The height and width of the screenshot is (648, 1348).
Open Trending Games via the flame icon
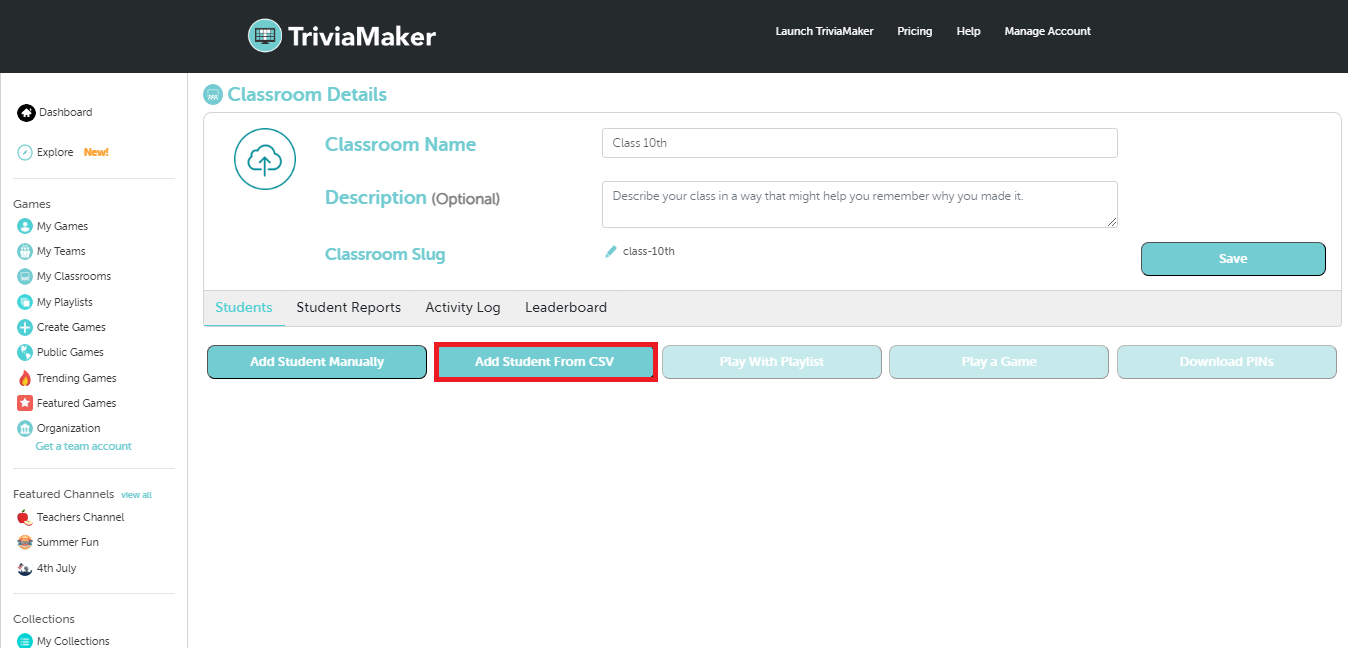click(x=25, y=378)
